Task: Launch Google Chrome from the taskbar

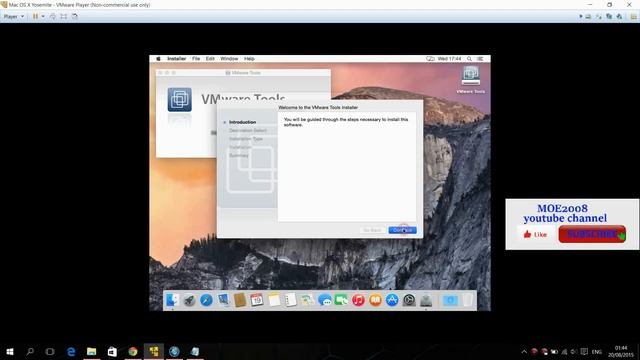Action: click(133, 351)
